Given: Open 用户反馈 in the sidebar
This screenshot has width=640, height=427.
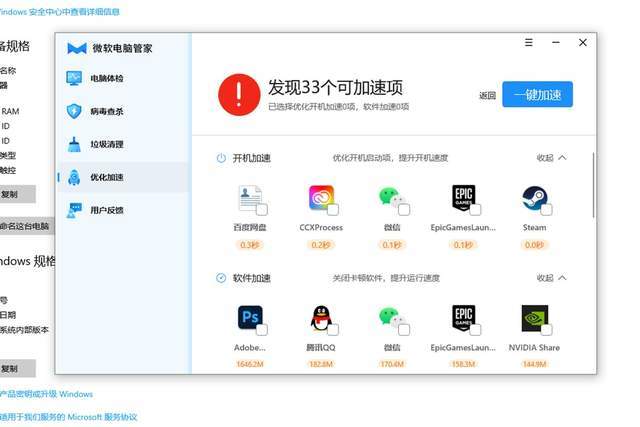Looking at the screenshot, I should pyautogui.click(x=124, y=210).
